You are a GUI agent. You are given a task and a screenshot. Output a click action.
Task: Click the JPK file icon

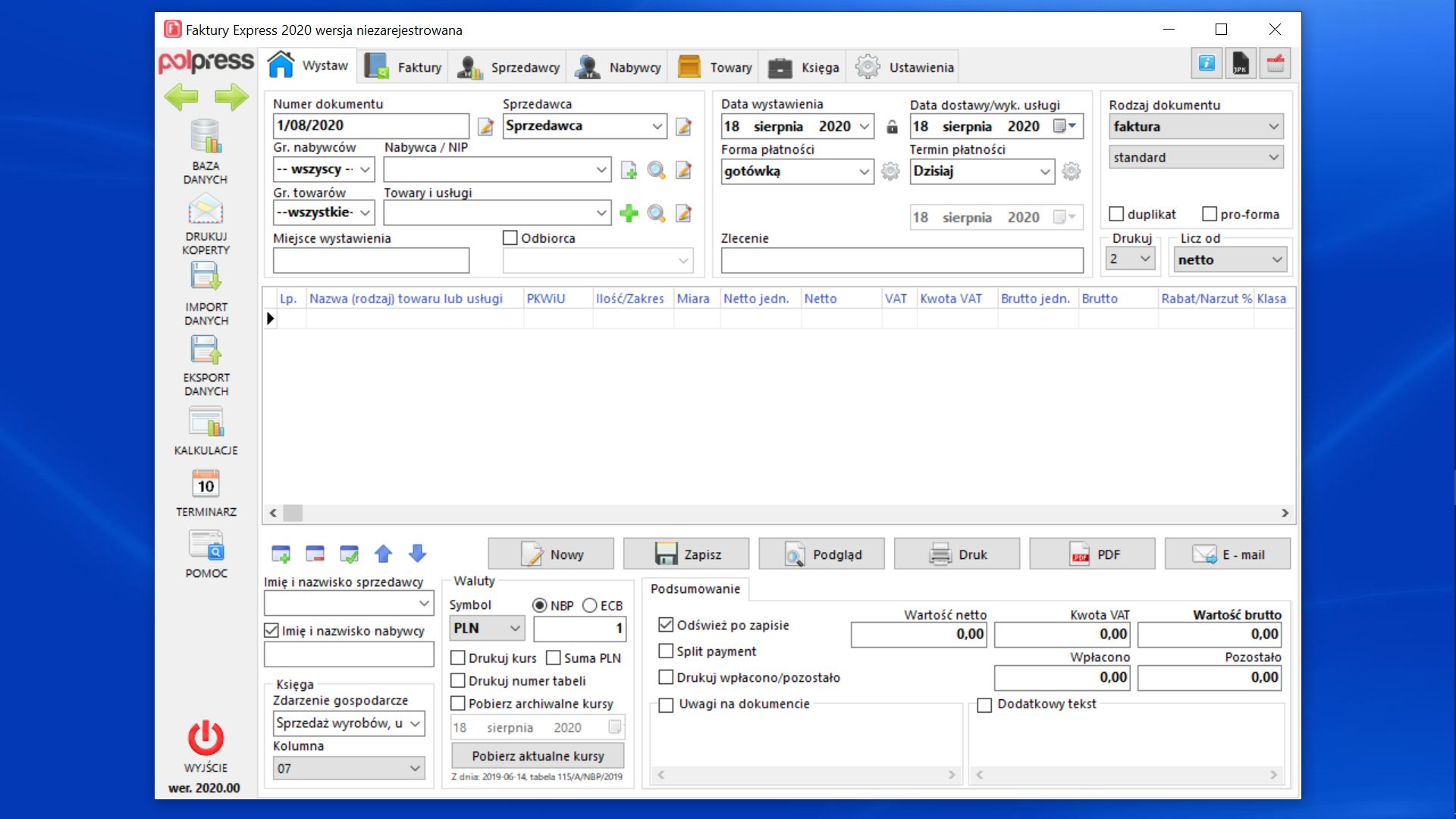[x=1241, y=63]
